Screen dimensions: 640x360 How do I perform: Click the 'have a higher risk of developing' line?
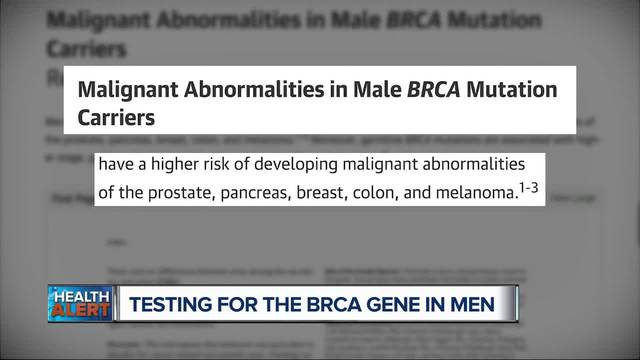[x=218, y=164]
